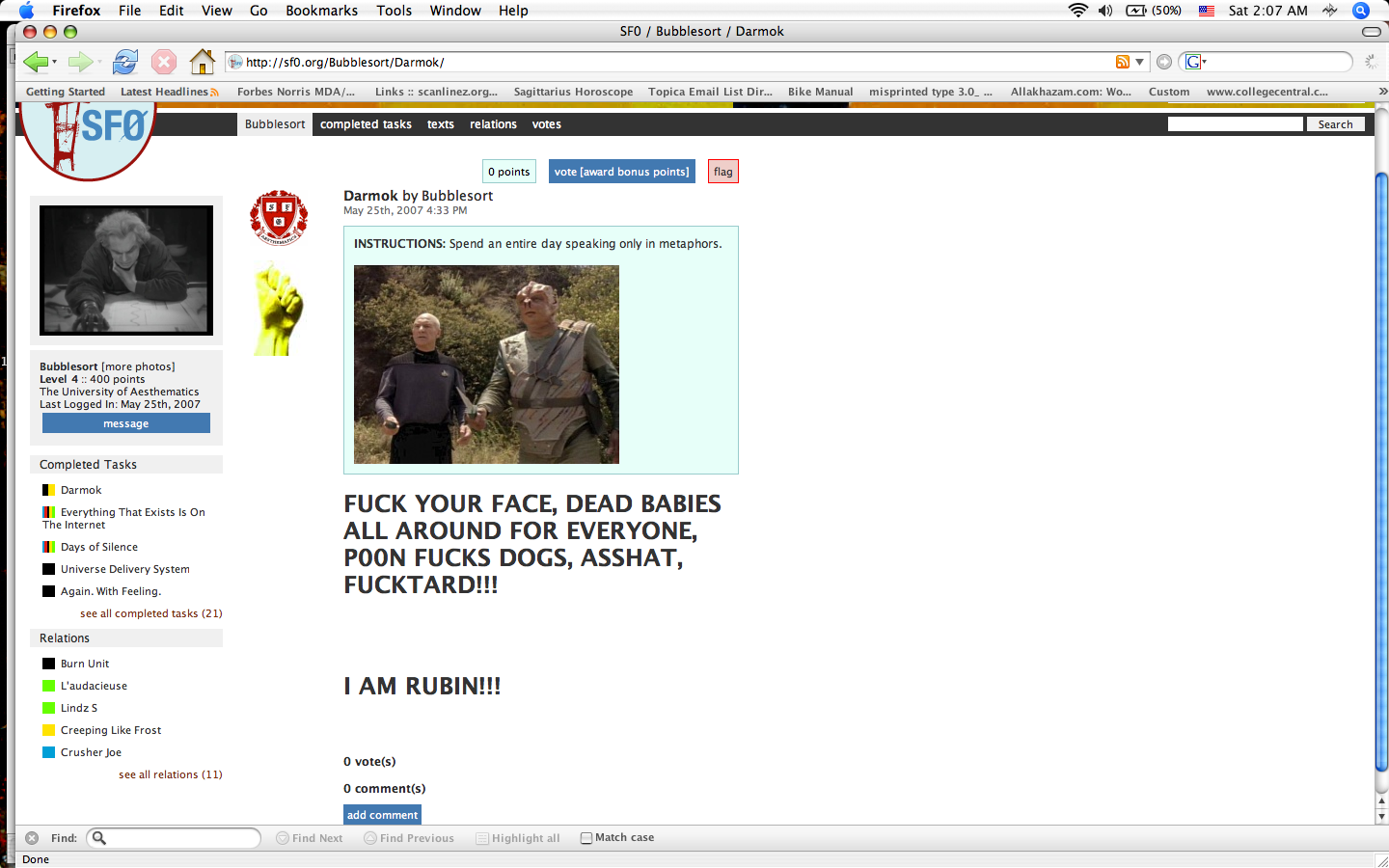Click the site search input field
This screenshot has height=868, width=1389.
tap(1234, 124)
